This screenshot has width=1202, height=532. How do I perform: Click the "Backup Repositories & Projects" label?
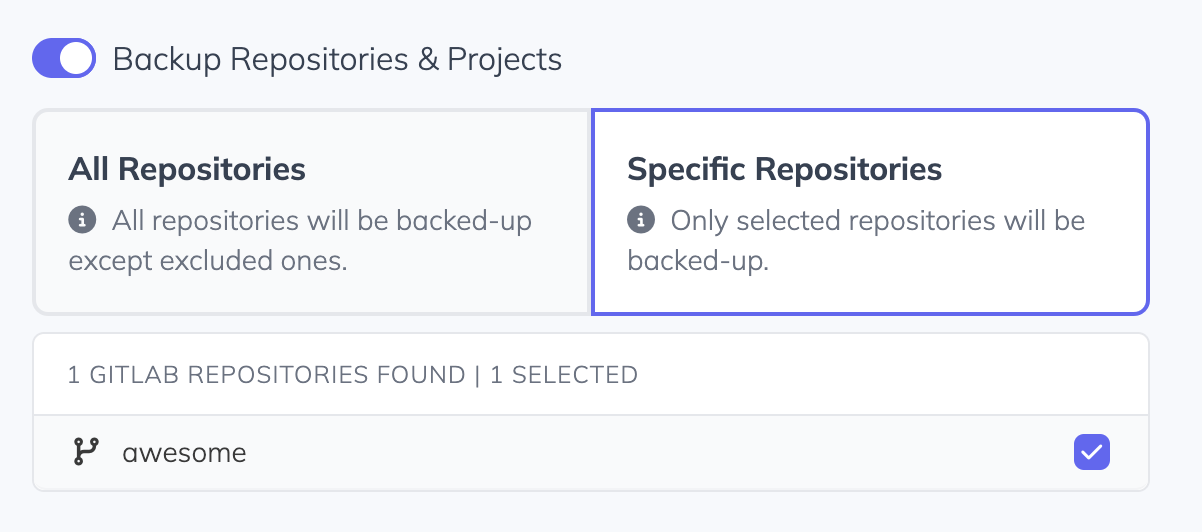coord(337,59)
